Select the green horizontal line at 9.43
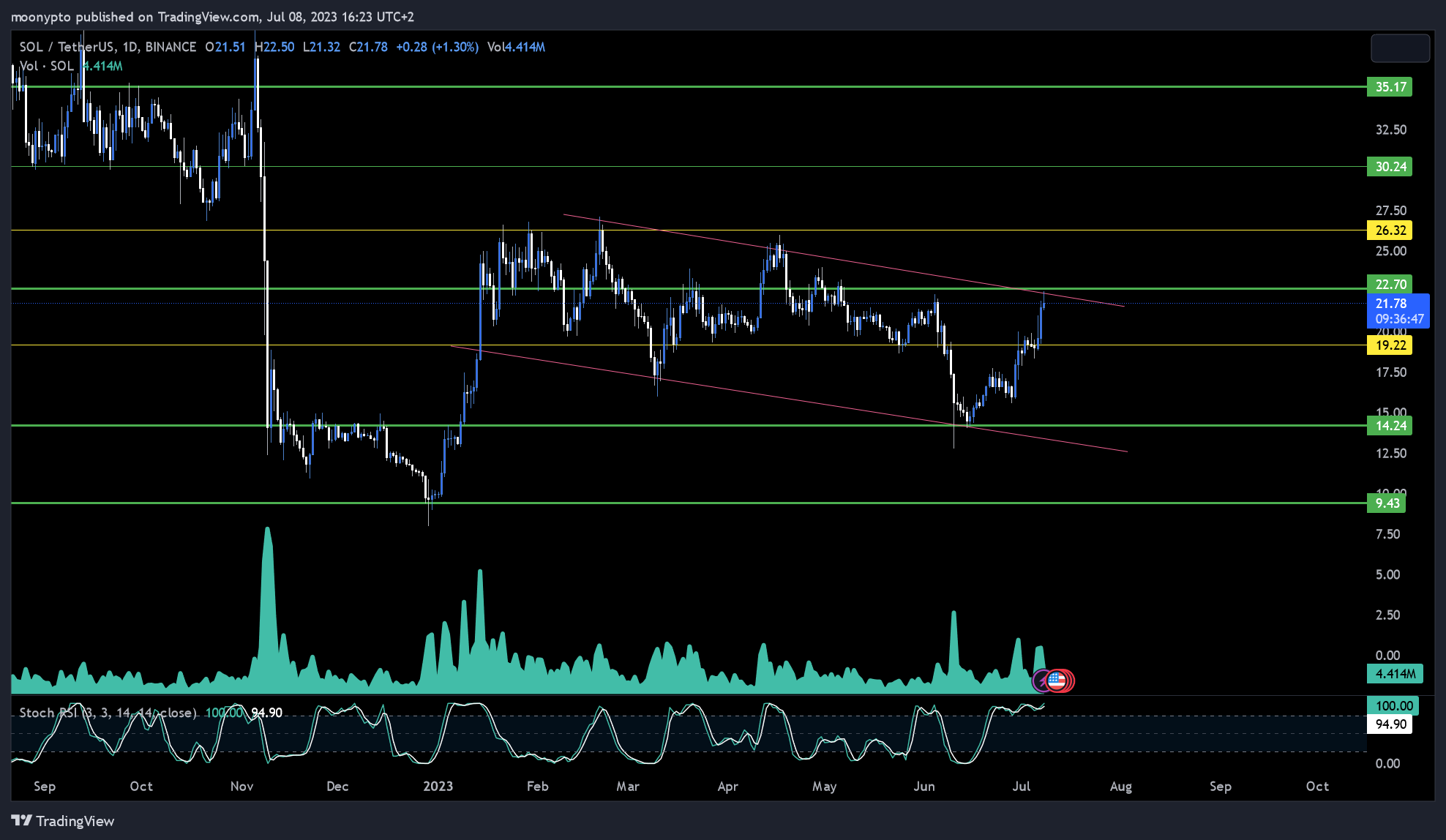1446x840 pixels. [688, 503]
